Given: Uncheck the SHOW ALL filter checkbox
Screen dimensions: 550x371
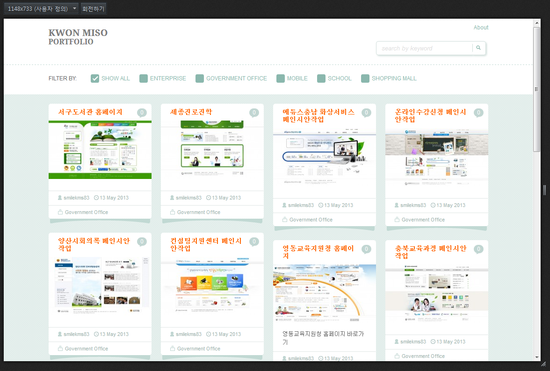Looking at the screenshot, I should tap(95, 78).
